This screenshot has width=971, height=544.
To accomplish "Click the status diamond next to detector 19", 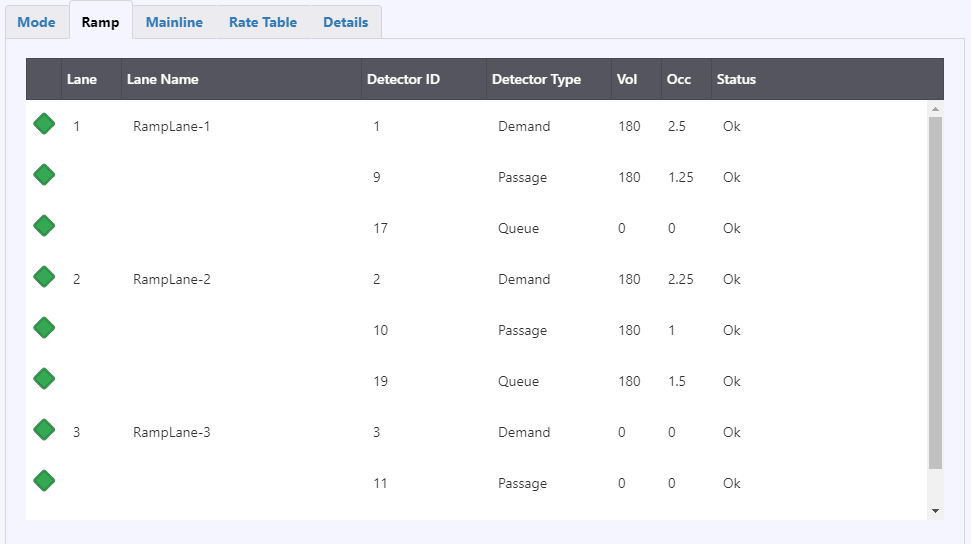I will tap(44, 379).
